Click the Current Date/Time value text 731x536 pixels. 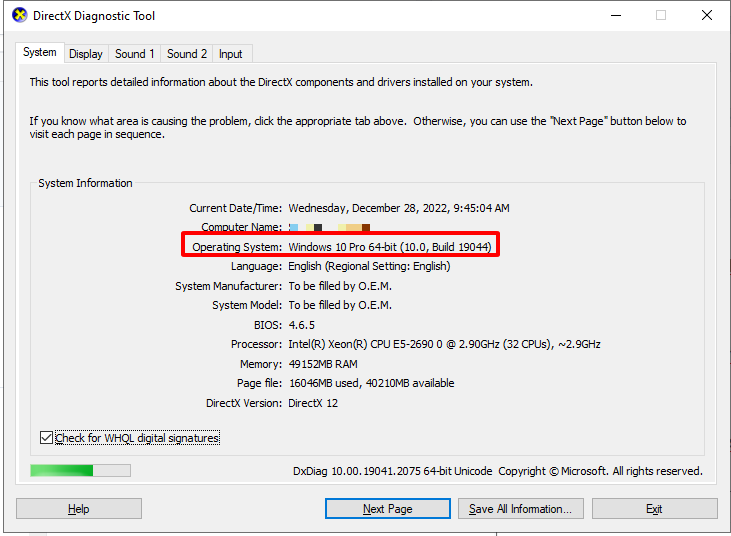[x=399, y=208]
